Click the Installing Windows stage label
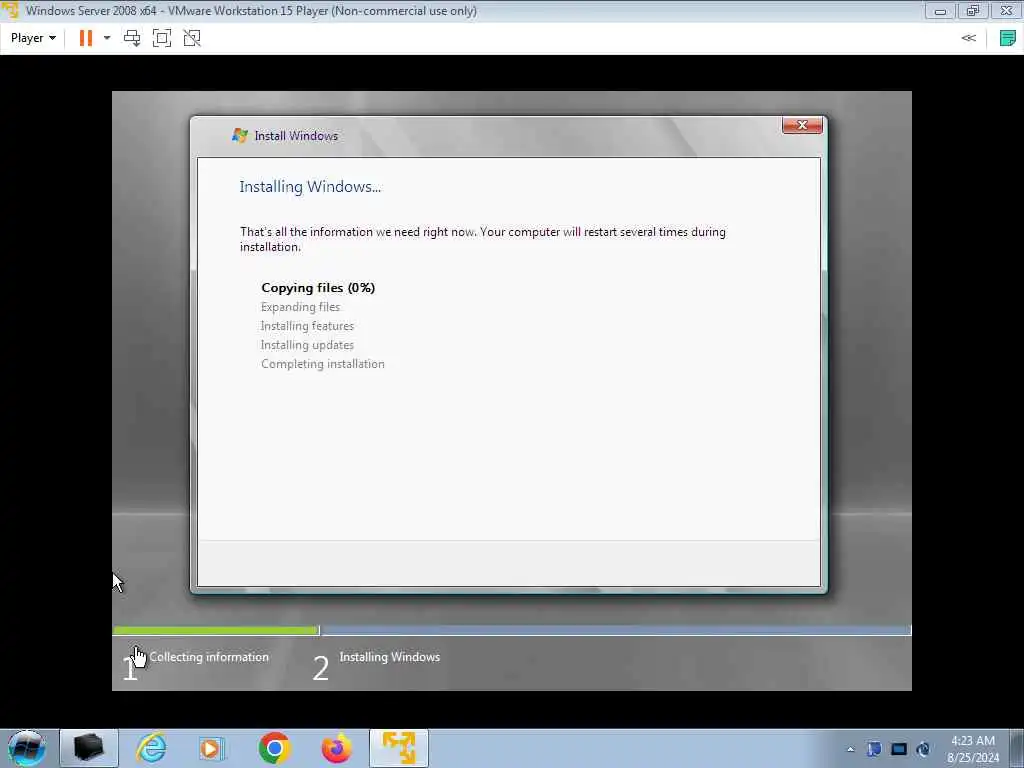Viewport: 1024px width, 768px height. coord(390,657)
